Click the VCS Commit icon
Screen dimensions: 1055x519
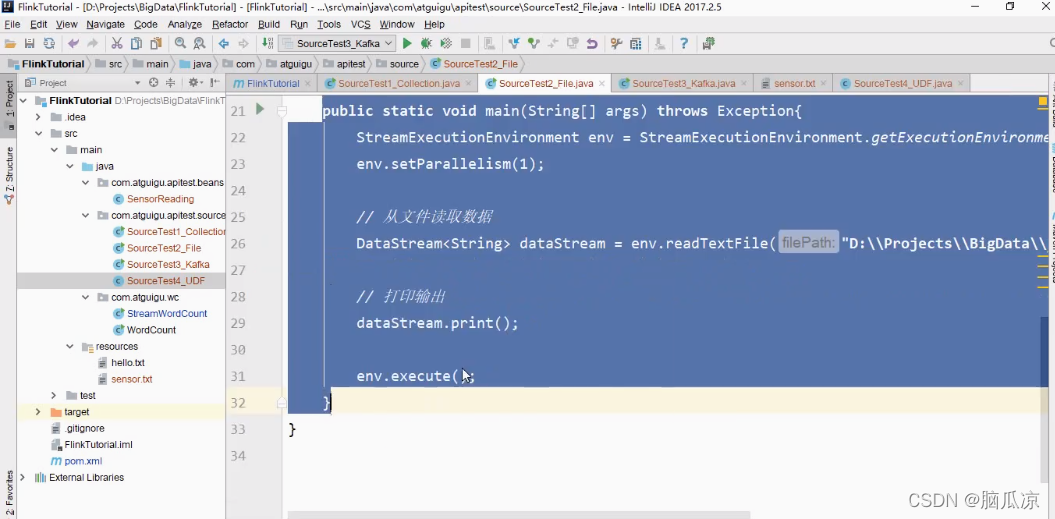point(534,44)
